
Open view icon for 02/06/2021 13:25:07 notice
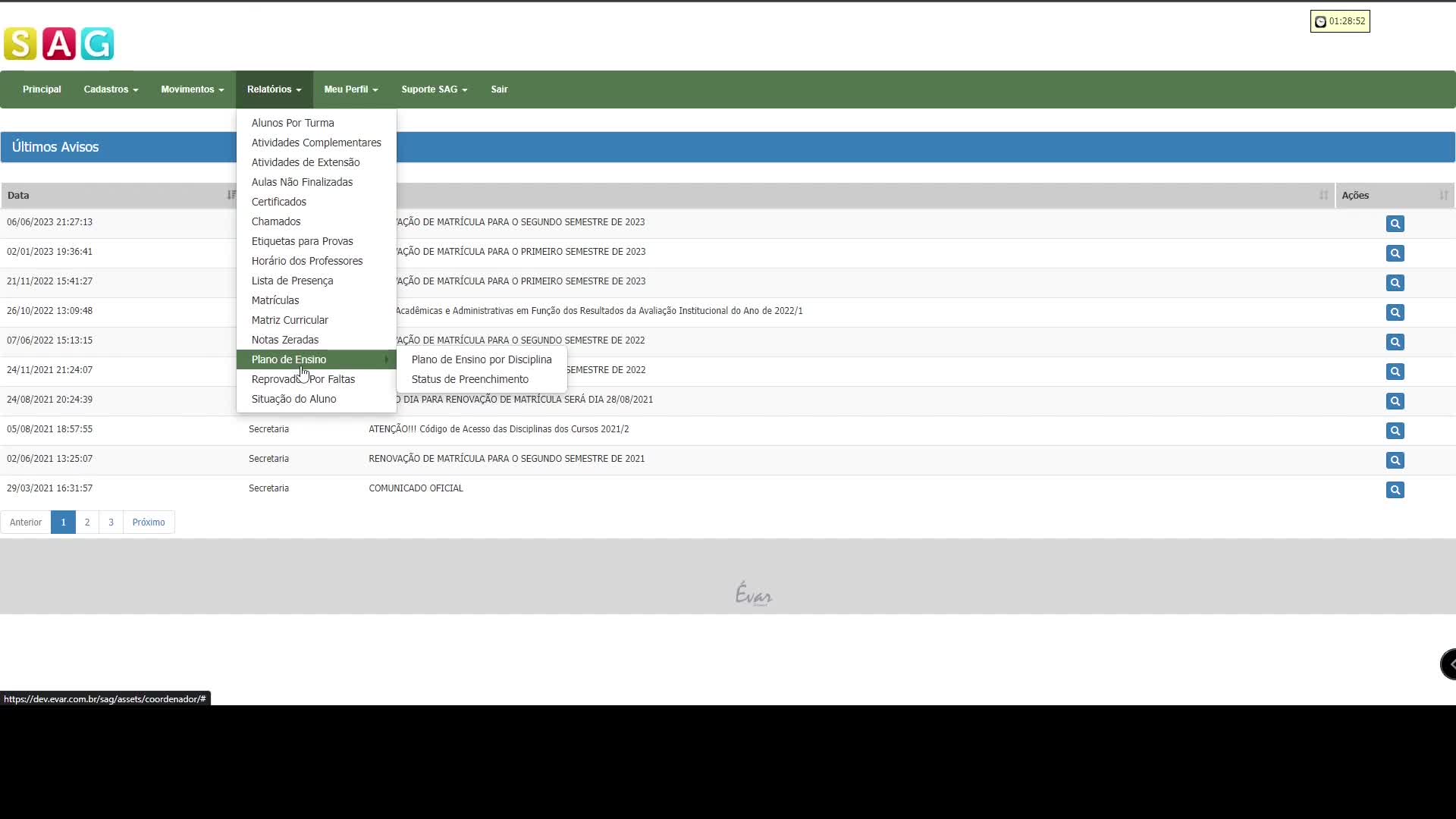pos(1395,460)
